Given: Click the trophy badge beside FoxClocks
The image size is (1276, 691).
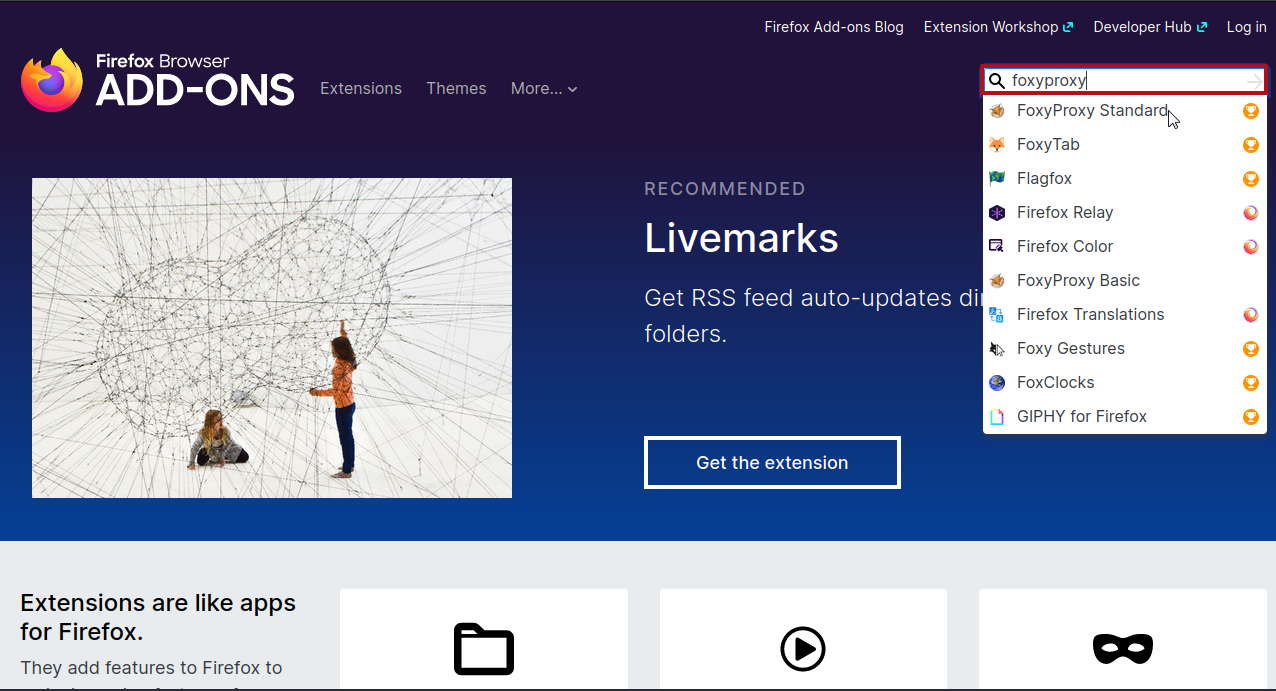Looking at the screenshot, I should click(x=1250, y=383).
